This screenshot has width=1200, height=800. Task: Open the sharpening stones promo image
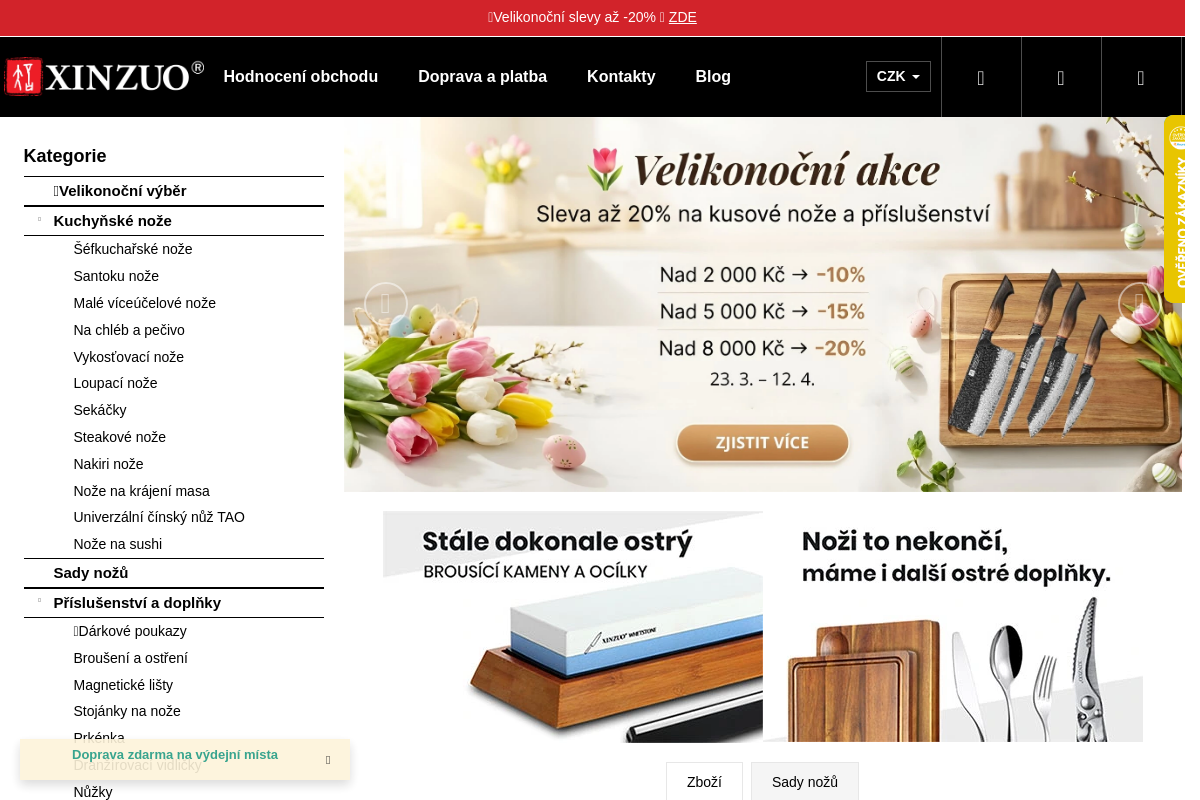pos(573,627)
